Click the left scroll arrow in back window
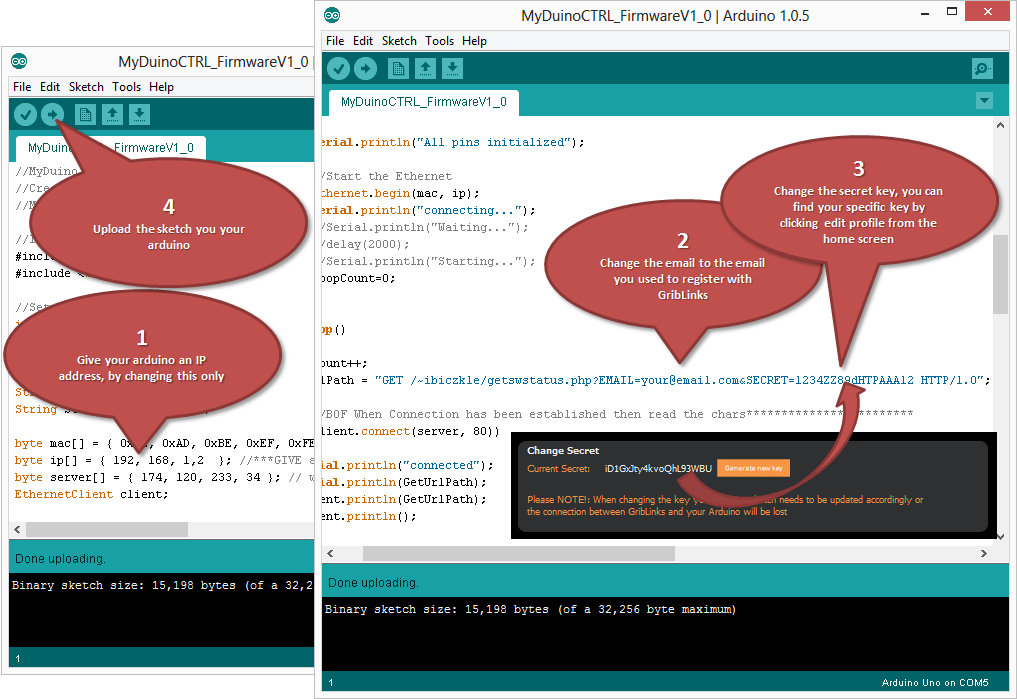This screenshot has width=1017, height=699. pyautogui.click(x=17, y=530)
